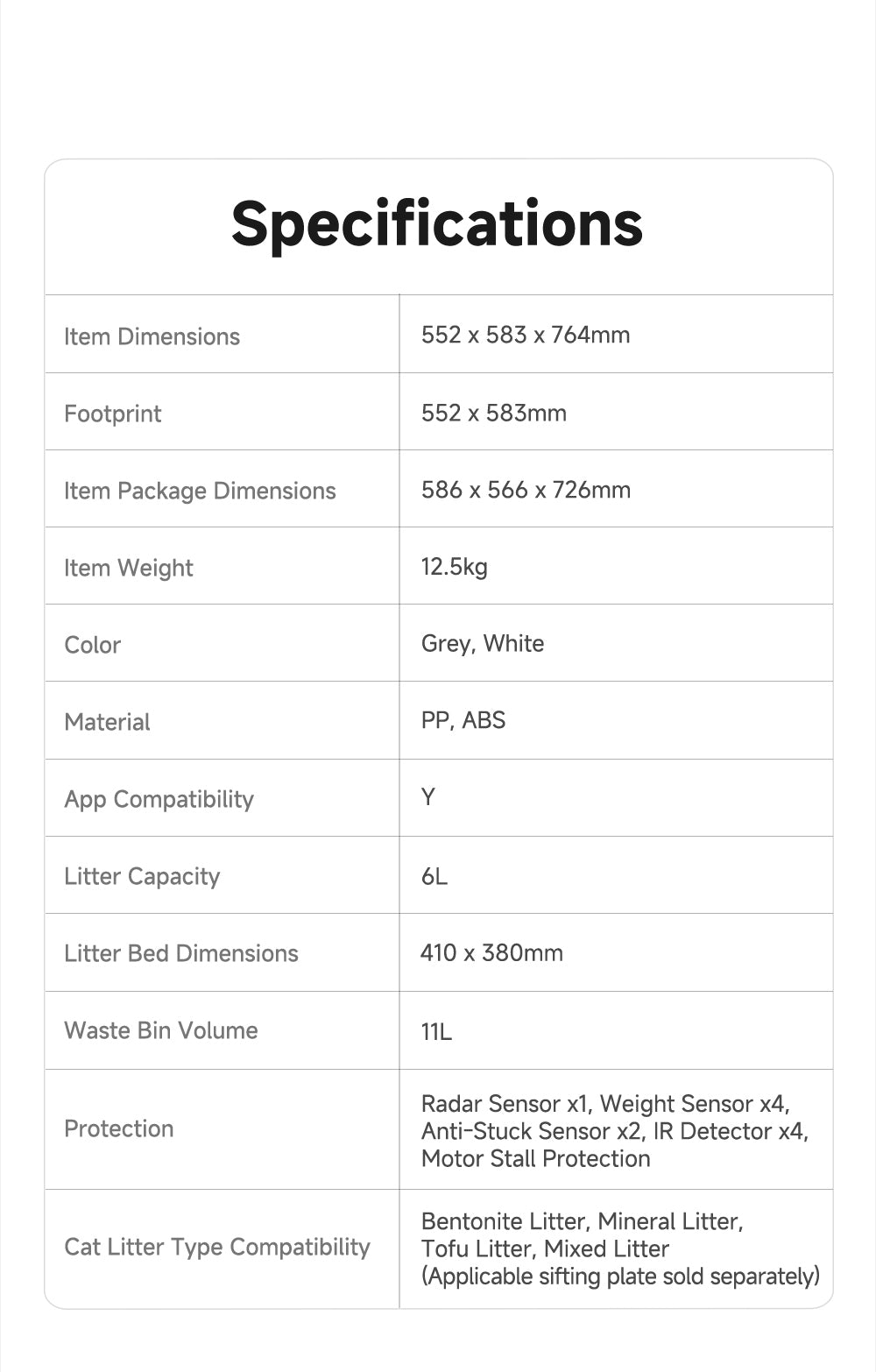Viewport: 876px width, 1372px height.
Task: Click the 552 x 583 x 764mm value
Action: [526, 335]
